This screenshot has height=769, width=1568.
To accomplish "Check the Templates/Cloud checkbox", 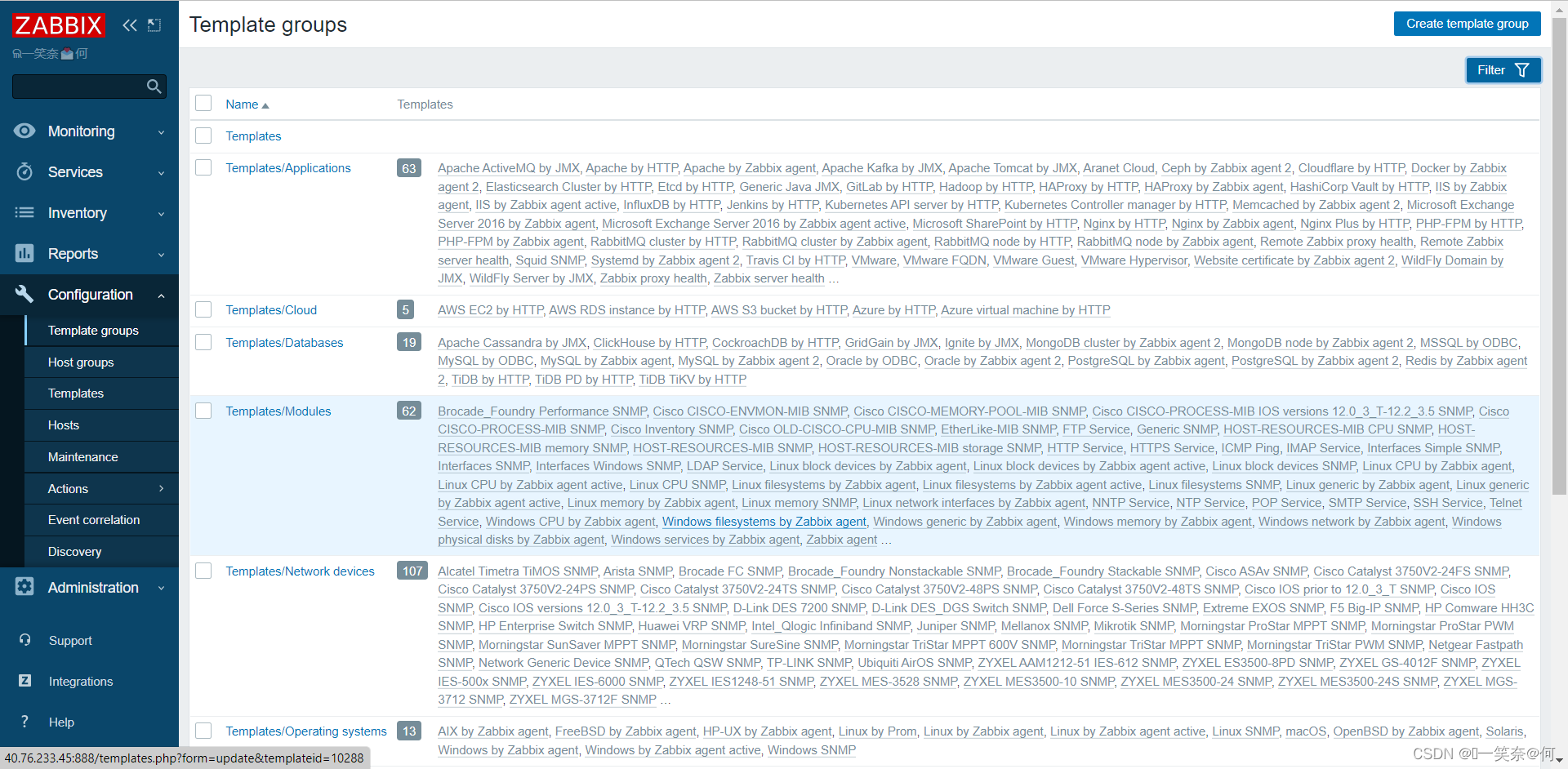I will [203, 309].
